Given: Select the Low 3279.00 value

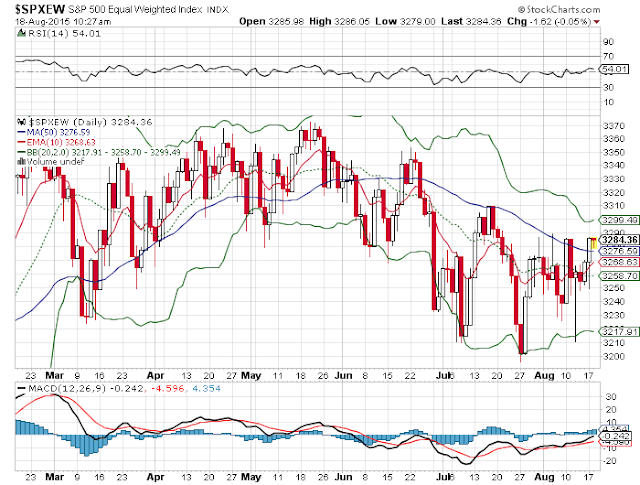Looking at the screenshot, I should 405,21.
